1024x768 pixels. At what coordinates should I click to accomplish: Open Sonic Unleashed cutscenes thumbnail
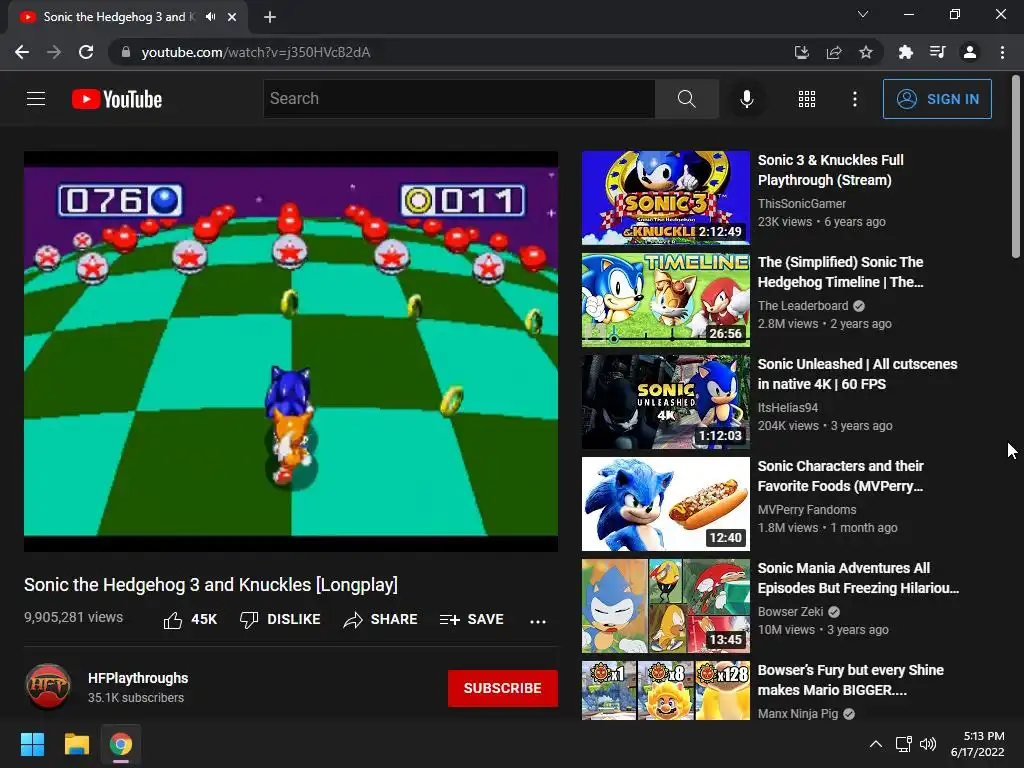[x=665, y=402]
